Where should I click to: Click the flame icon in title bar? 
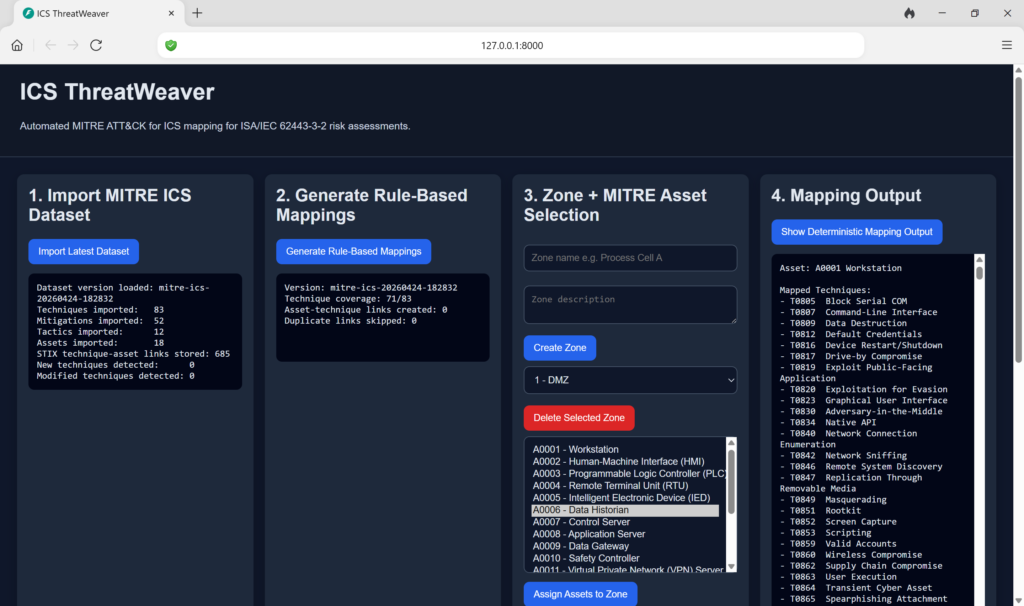[x=909, y=13]
